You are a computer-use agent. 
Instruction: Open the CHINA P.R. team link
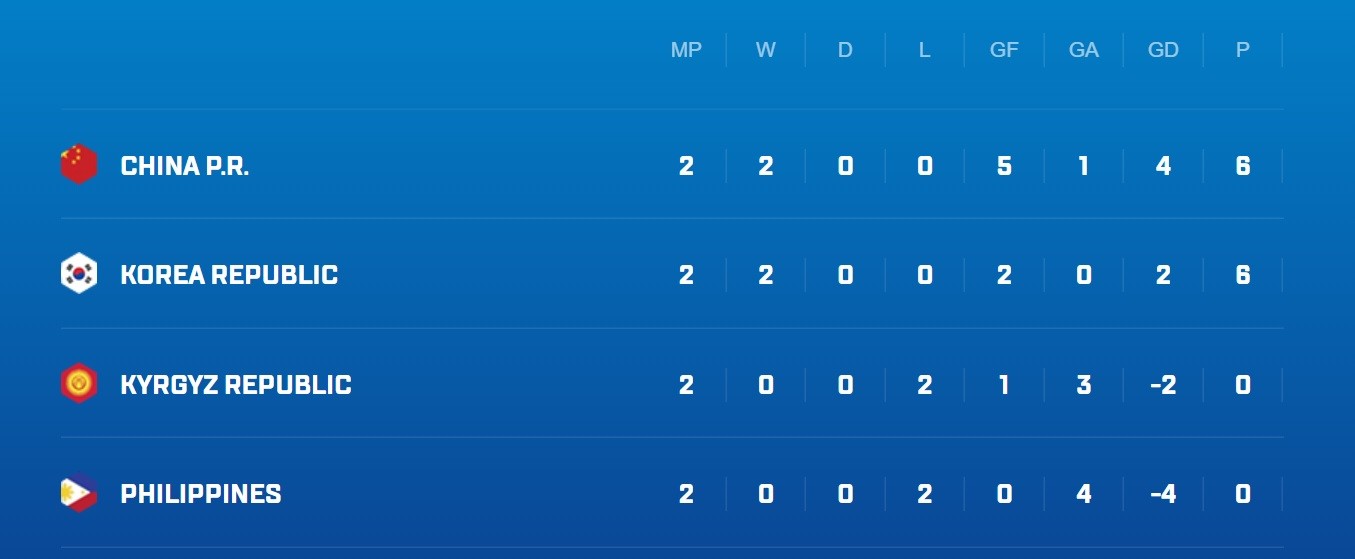point(185,166)
